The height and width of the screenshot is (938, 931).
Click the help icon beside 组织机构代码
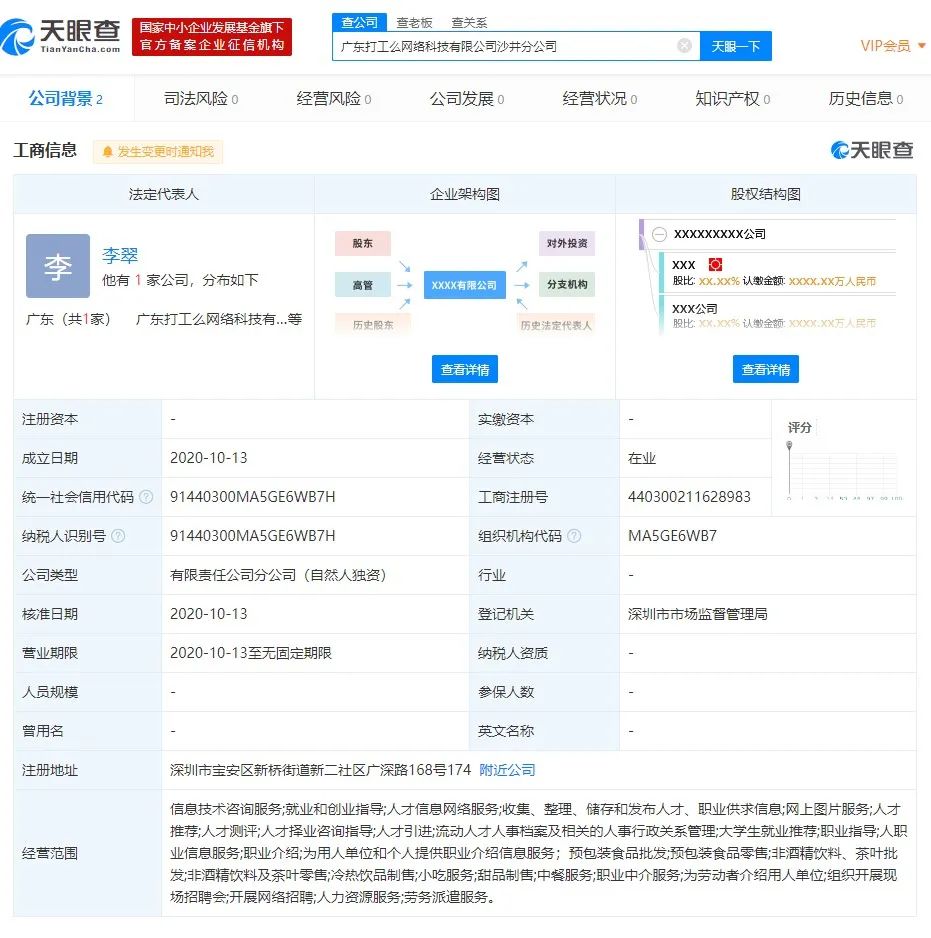point(574,536)
